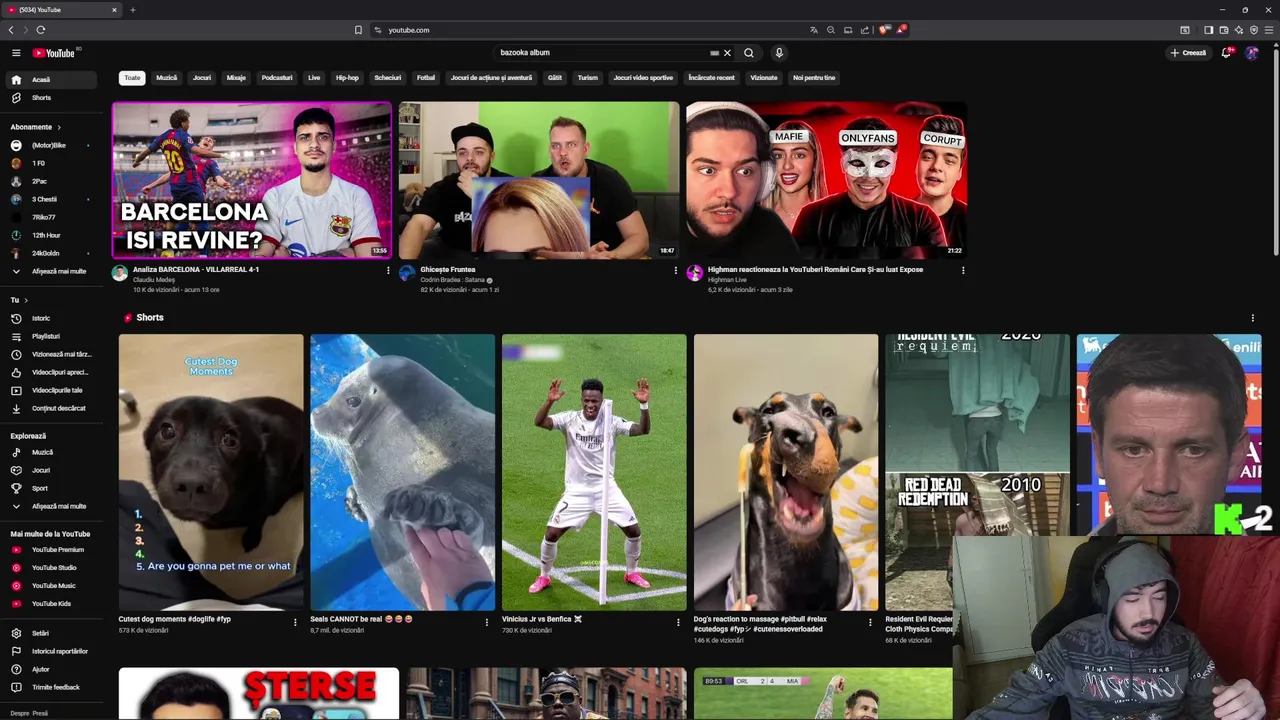
Task: Explore Muzică in the sidebar
Action: point(52,452)
